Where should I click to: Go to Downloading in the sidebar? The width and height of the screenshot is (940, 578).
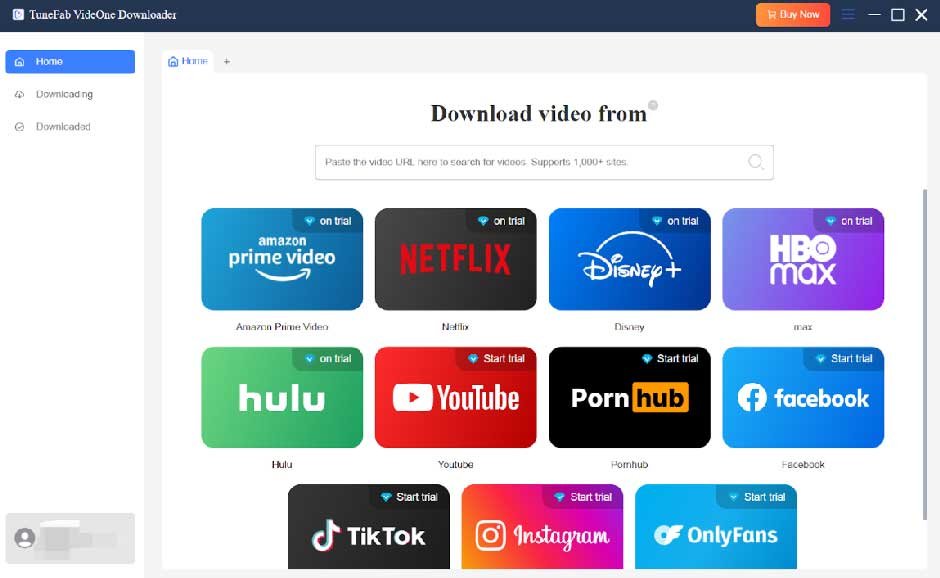(x=70, y=94)
